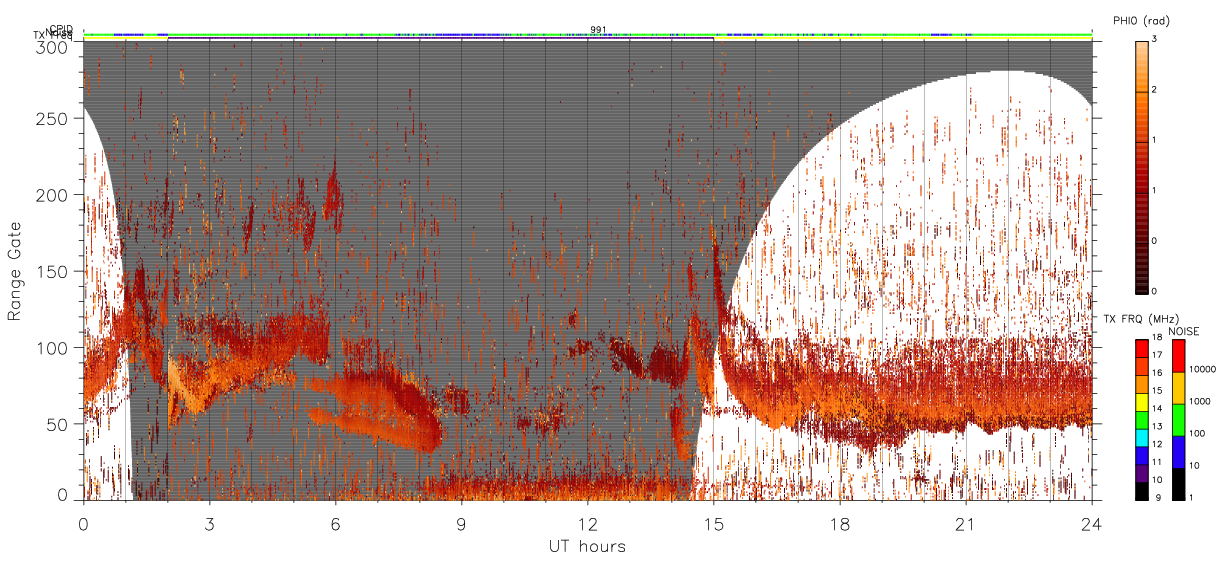Click the y-axis tick label '200'
This screenshot has width=1228, height=567.
point(53,195)
